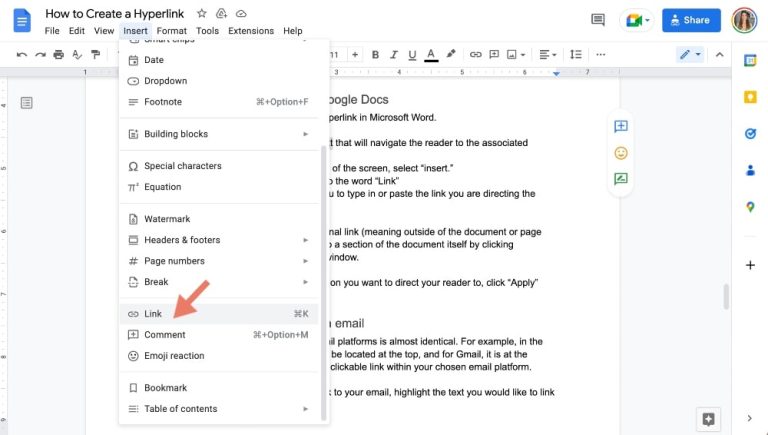The image size is (768, 435).
Task: Open comment history icon
Action: pos(598,20)
